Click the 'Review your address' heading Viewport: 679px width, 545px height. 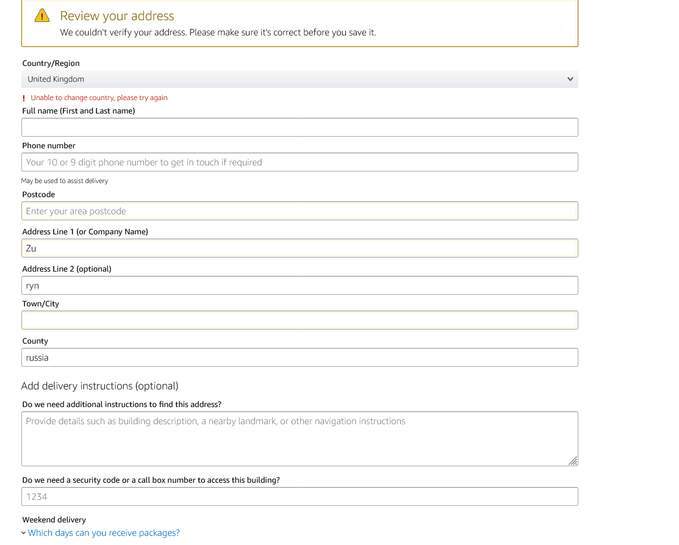(x=117, y=16)
